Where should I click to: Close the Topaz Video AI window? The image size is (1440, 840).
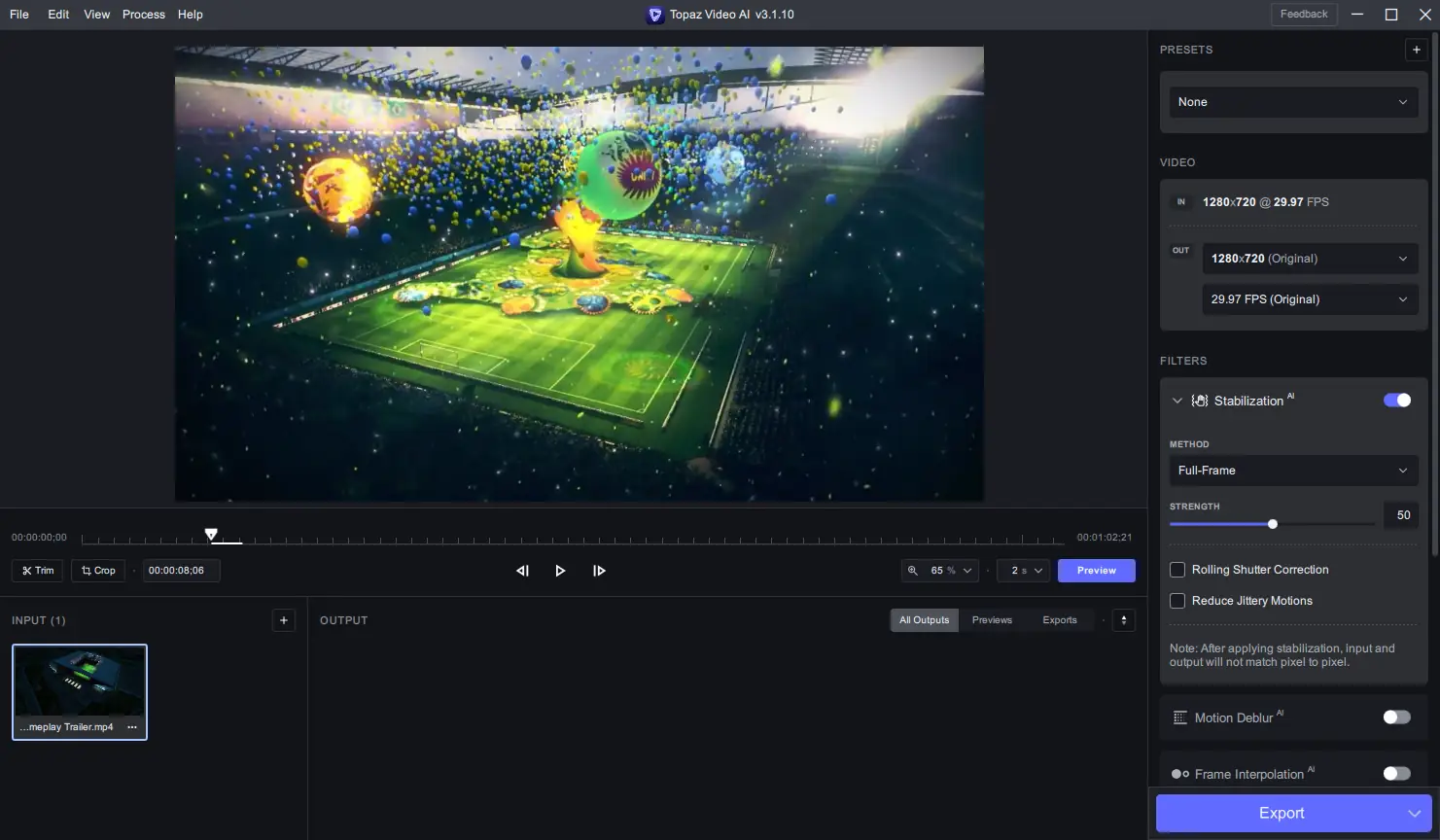(x=1425, y=15)
